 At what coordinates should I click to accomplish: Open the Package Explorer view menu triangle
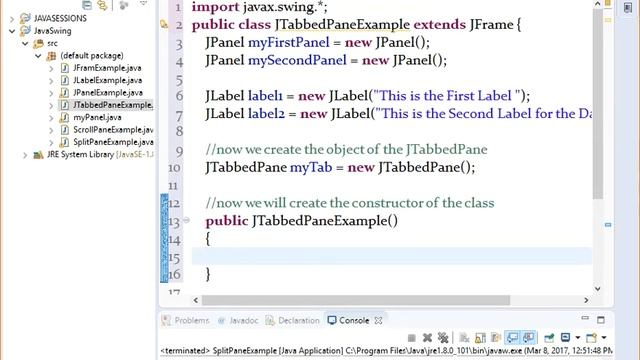pyautogui.click(x=143, y=4)
